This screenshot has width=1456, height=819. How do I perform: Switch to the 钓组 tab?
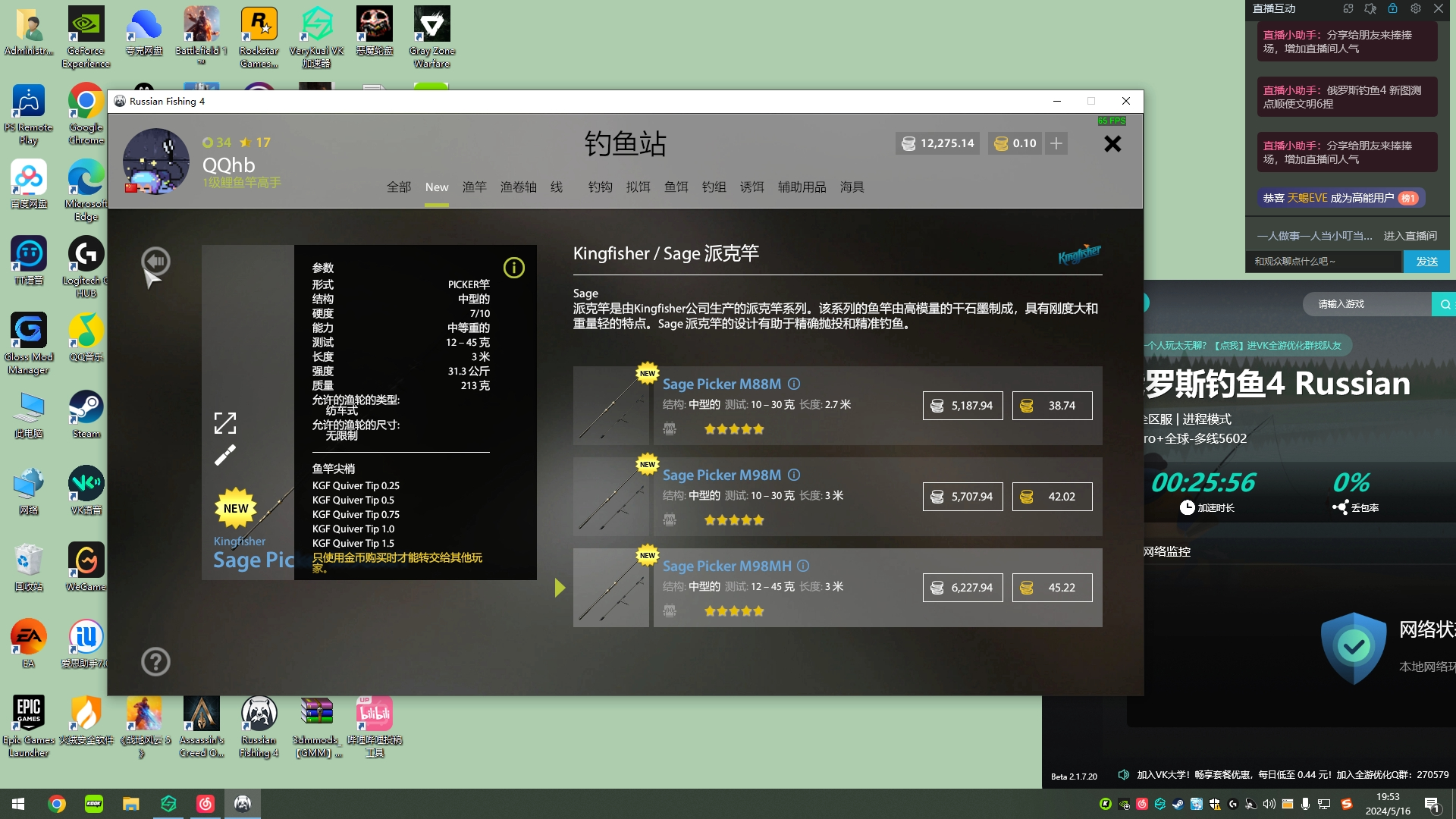[x=714, y=187]
